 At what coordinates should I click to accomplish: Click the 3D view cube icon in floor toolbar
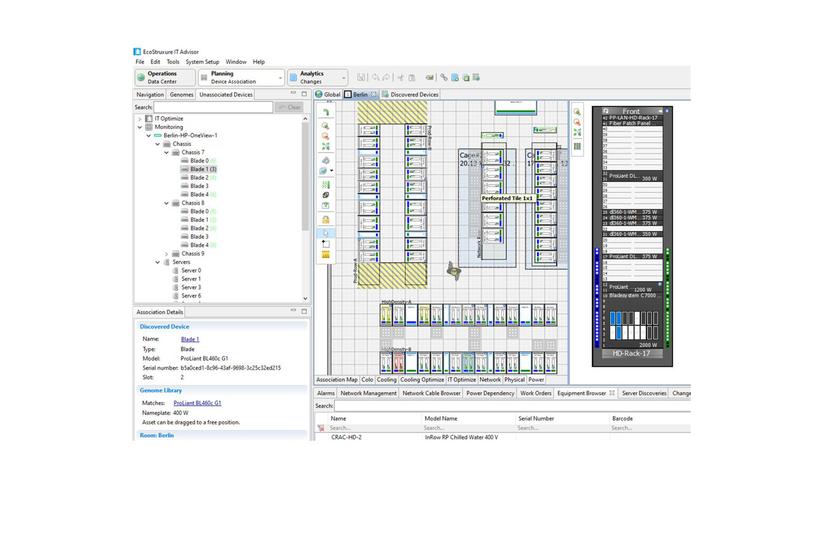(x=325, y=160)
